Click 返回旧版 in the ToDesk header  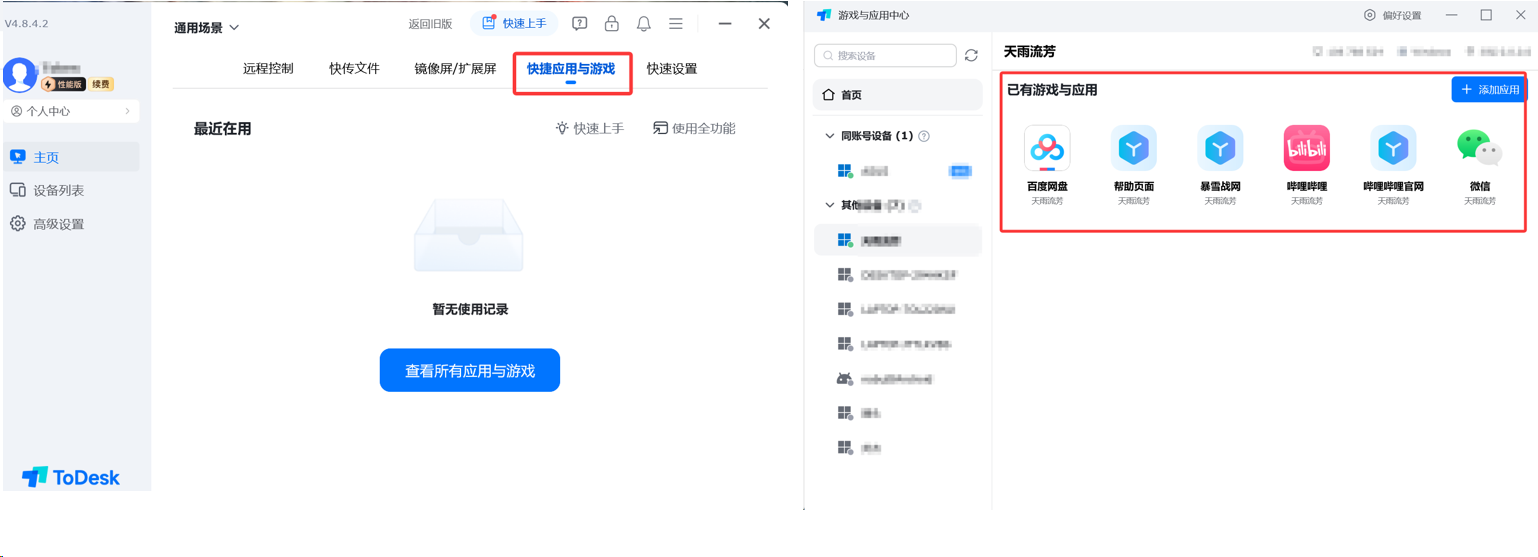coord(430,23)
